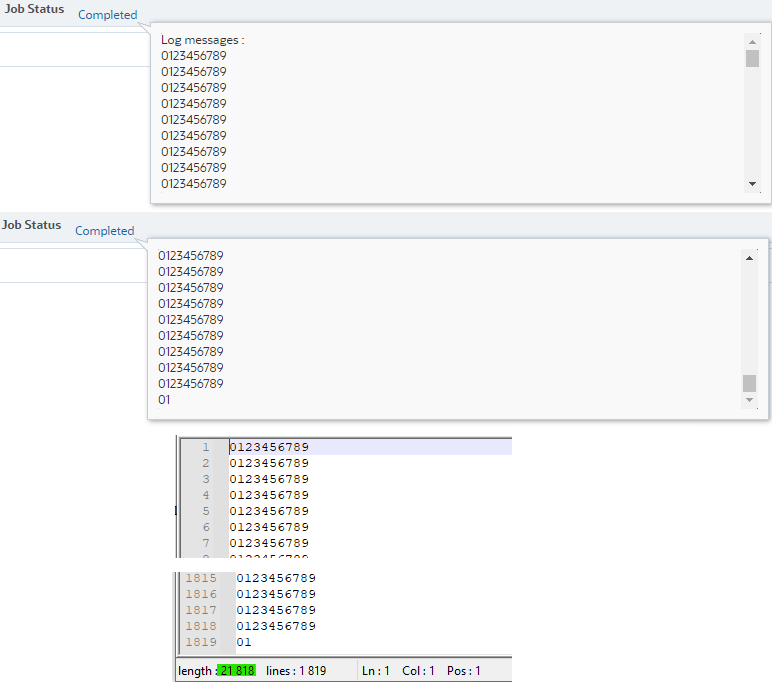Click the Completed link above the popup ending in 01
The image size is (784, 700).
104,231
